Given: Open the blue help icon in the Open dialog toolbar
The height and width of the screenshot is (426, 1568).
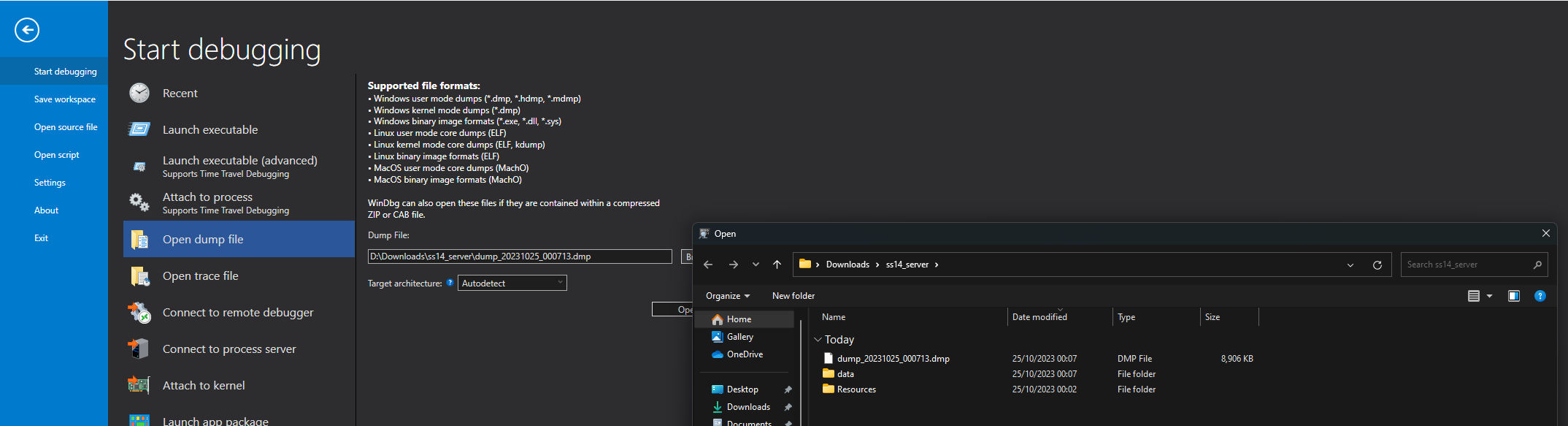Looking at the screenshot, I should click(1540, 296).
